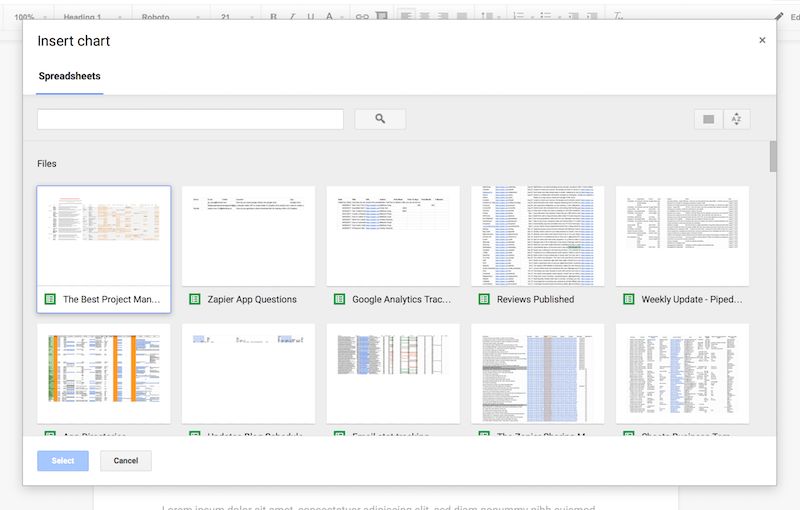The height and width of the screenshot is (510, 800).
Task: Open the Heading 1 style dropdown
Action: coord(92,17)
